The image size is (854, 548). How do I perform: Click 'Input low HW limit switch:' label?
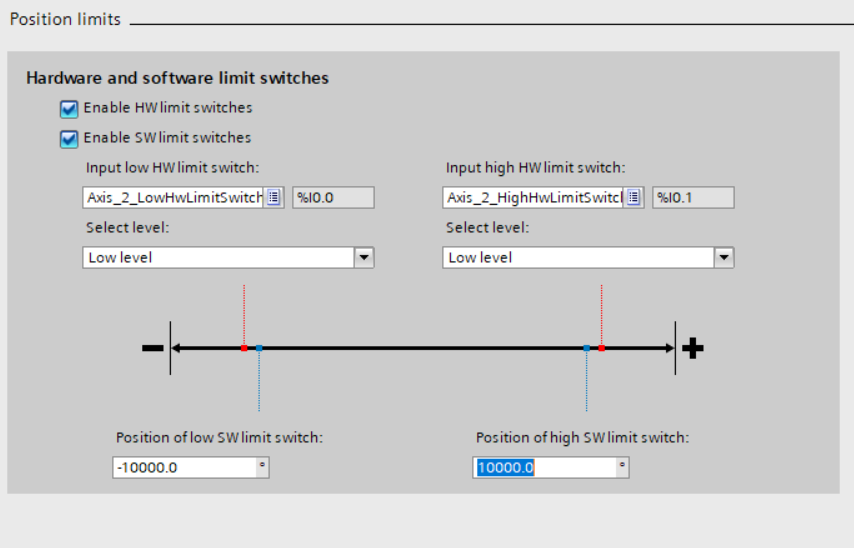click(172, 168)
